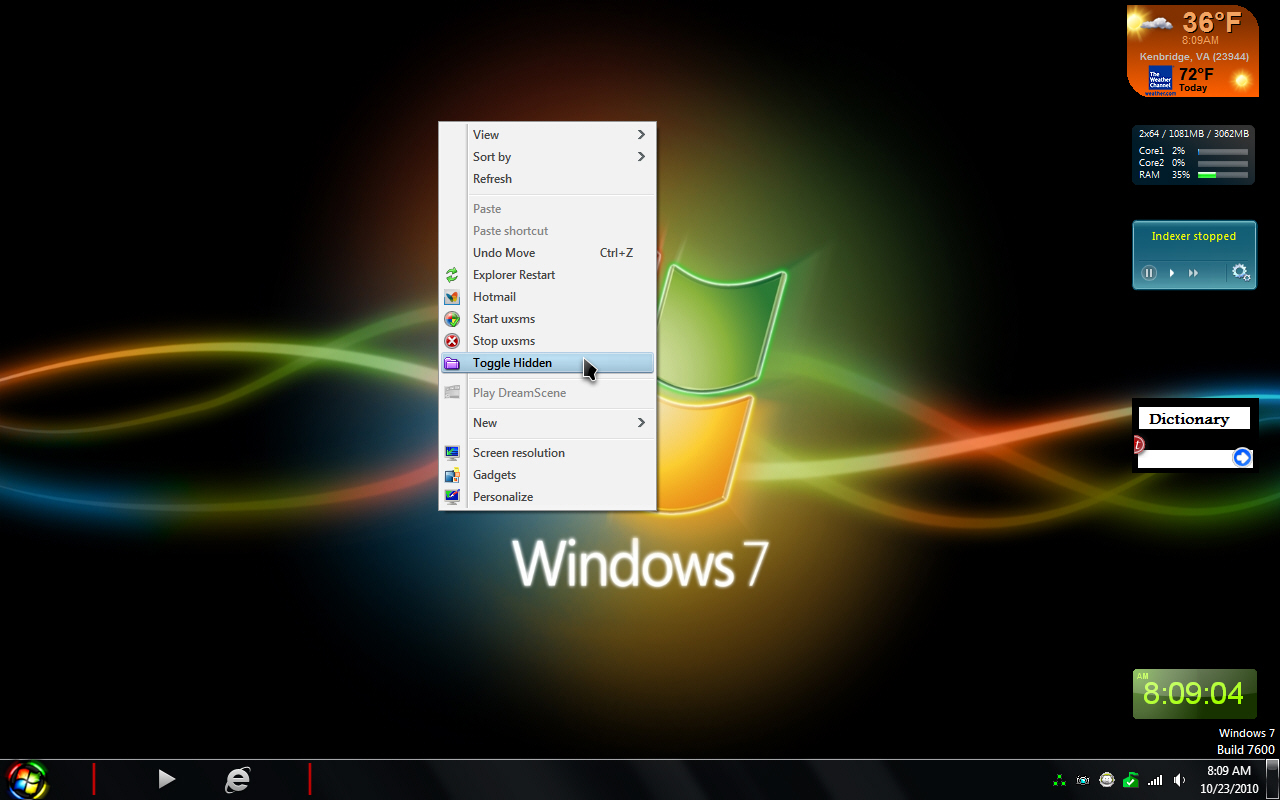Launch the media player taskbar icon
This screenshot has width=1280, height=800.
(167, 779)
